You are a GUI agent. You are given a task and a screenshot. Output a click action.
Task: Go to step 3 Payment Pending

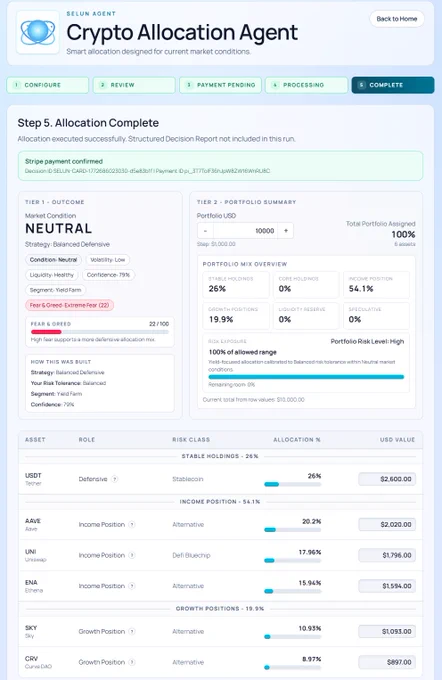click(x=220, y=85)
